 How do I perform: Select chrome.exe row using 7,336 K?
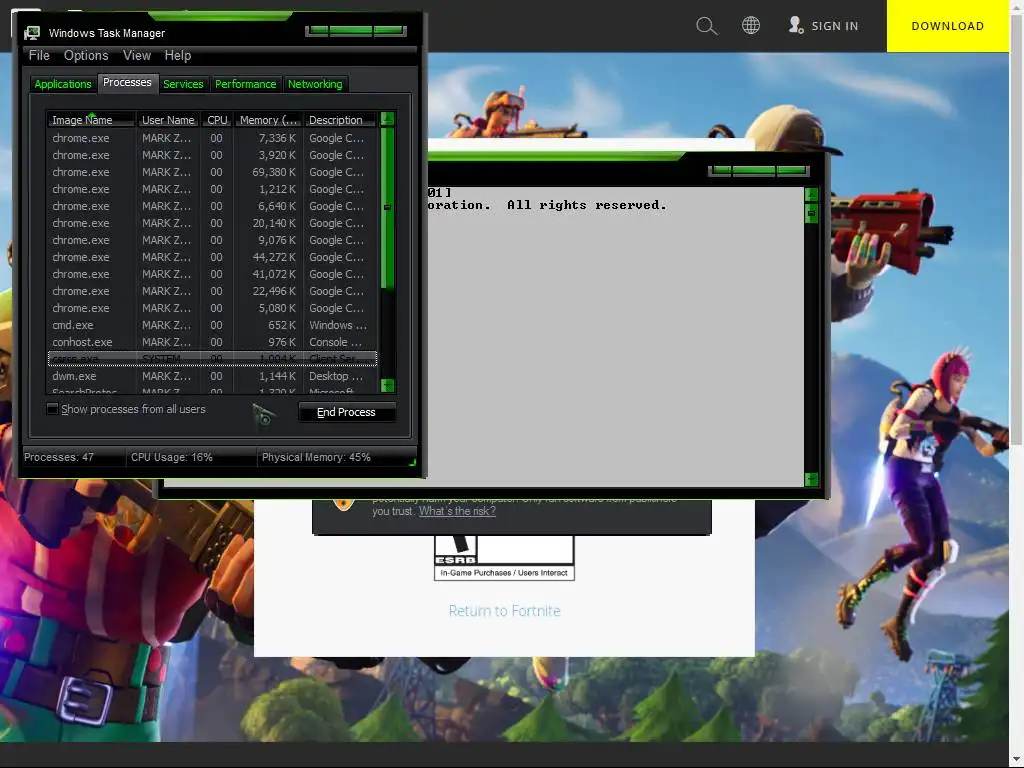pyautogui.click(x=212, y=138)
